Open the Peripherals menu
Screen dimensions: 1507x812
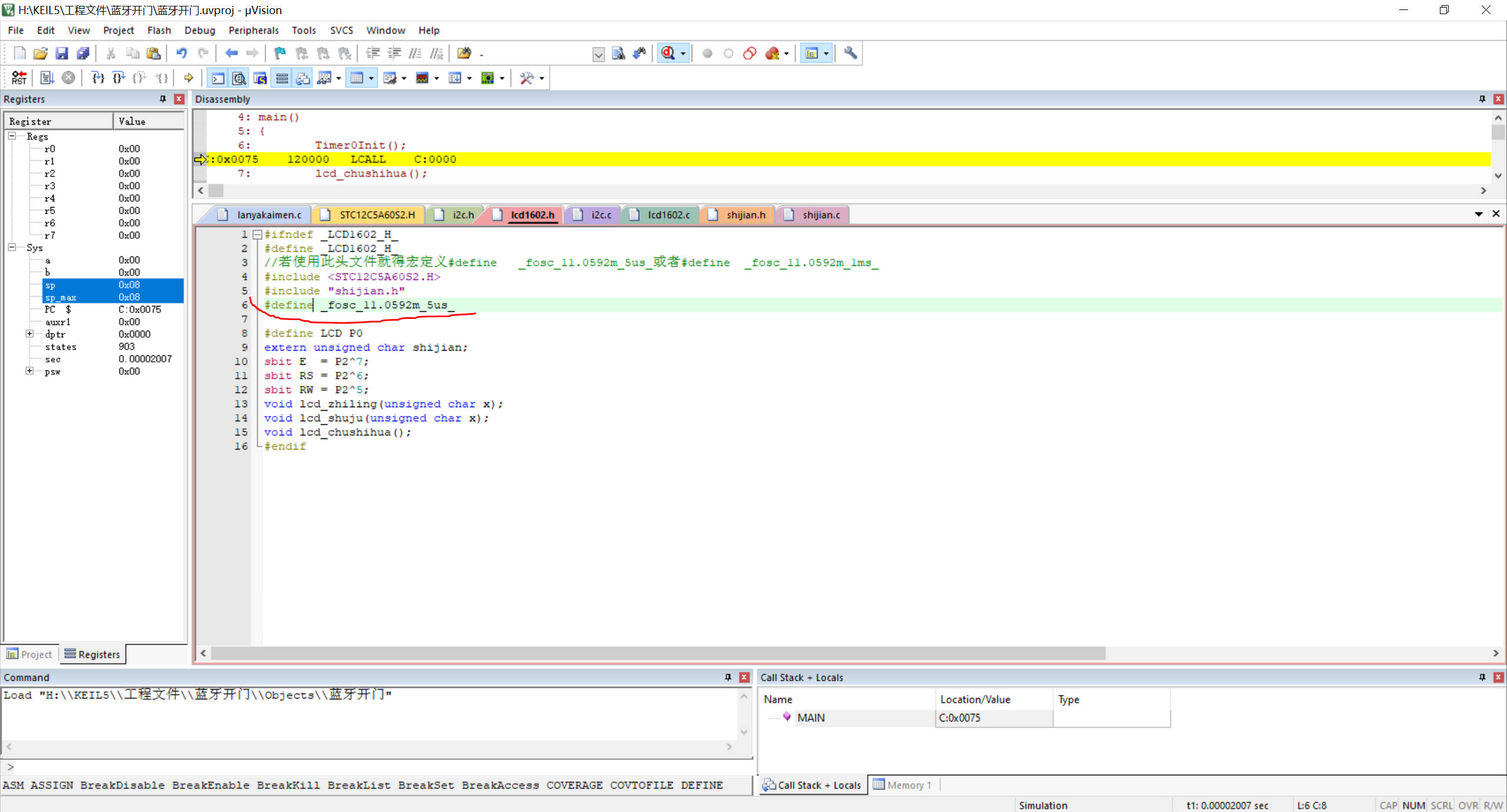[x=254, y=30]
